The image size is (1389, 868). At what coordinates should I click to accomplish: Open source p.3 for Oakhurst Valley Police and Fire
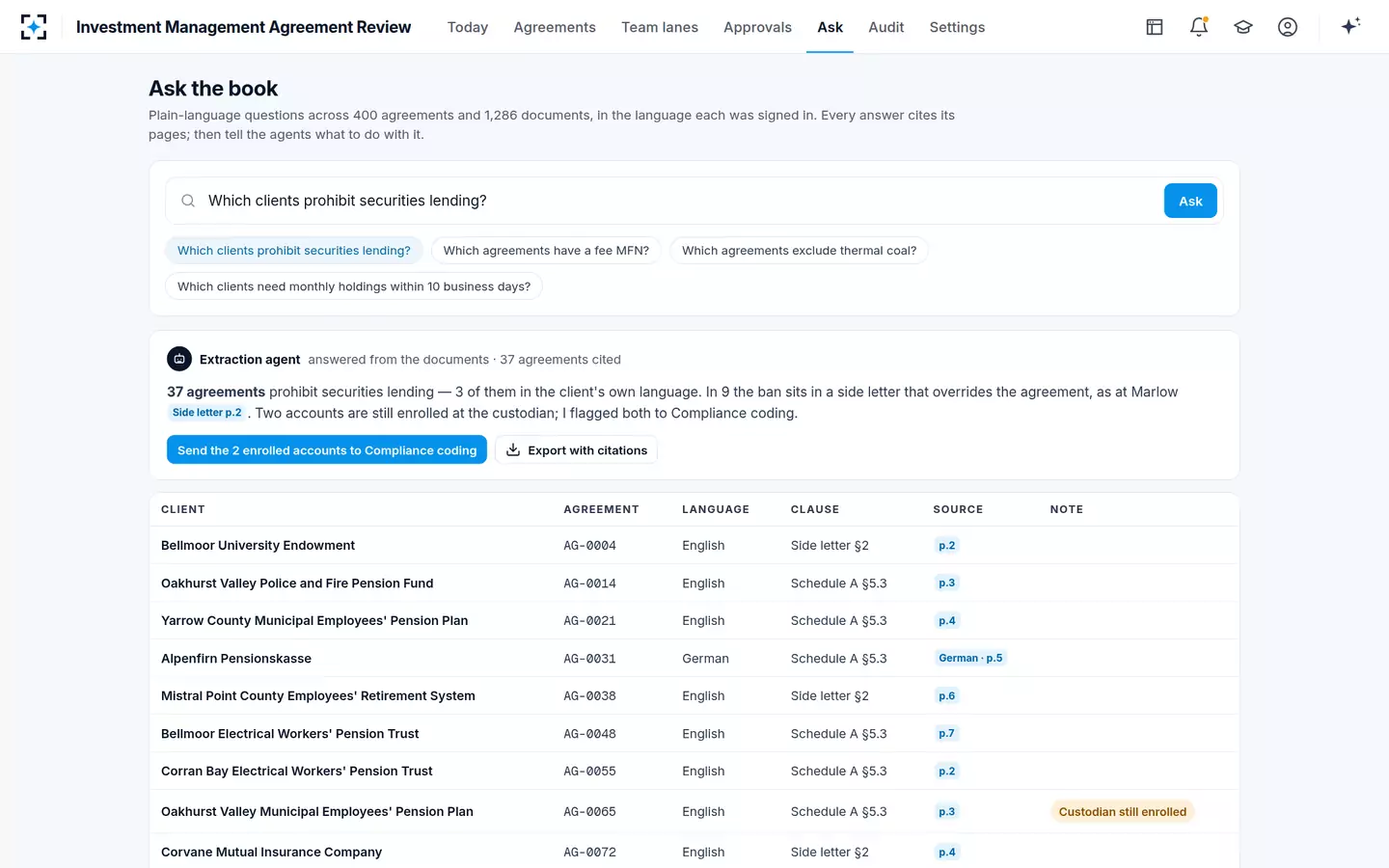click(x=947, y=583)
